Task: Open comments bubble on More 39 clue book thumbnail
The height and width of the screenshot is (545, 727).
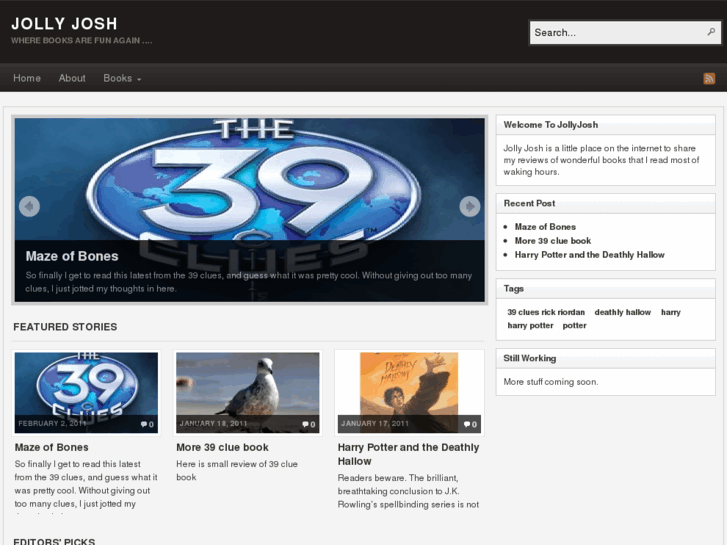Action: click(x=309, y=424)
